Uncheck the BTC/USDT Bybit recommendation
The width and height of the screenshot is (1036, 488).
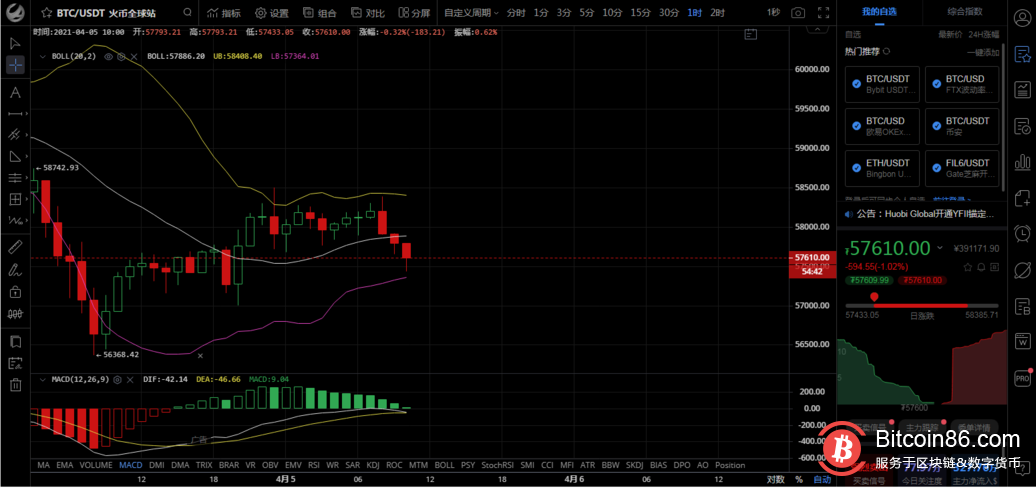[856, 85]
